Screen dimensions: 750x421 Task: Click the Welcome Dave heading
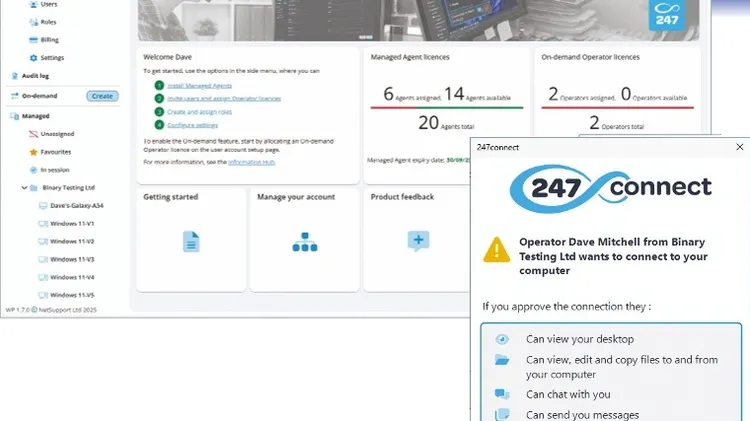click(167, 57)
